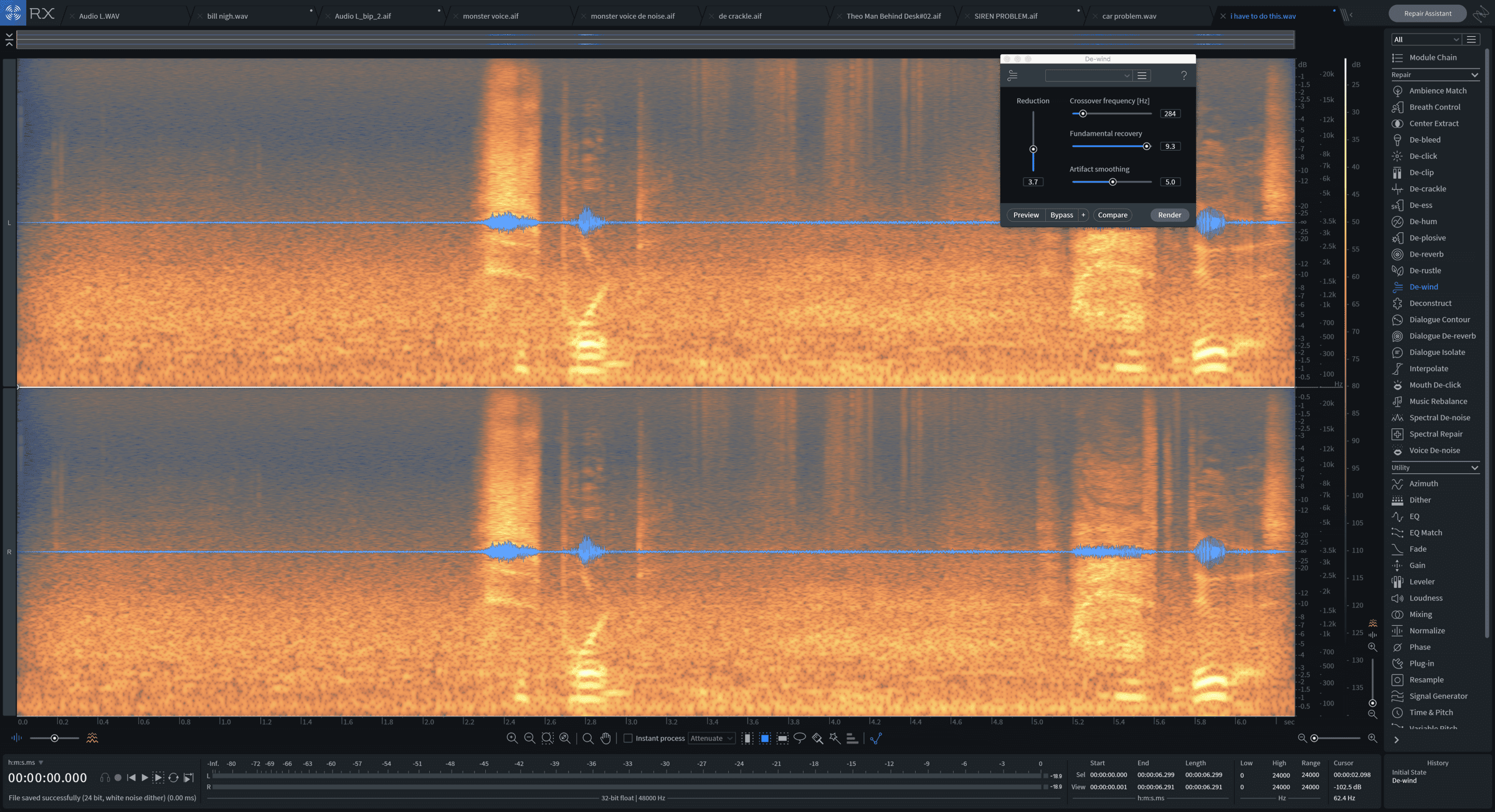Open the module list view options menu

click(1471, 39)
